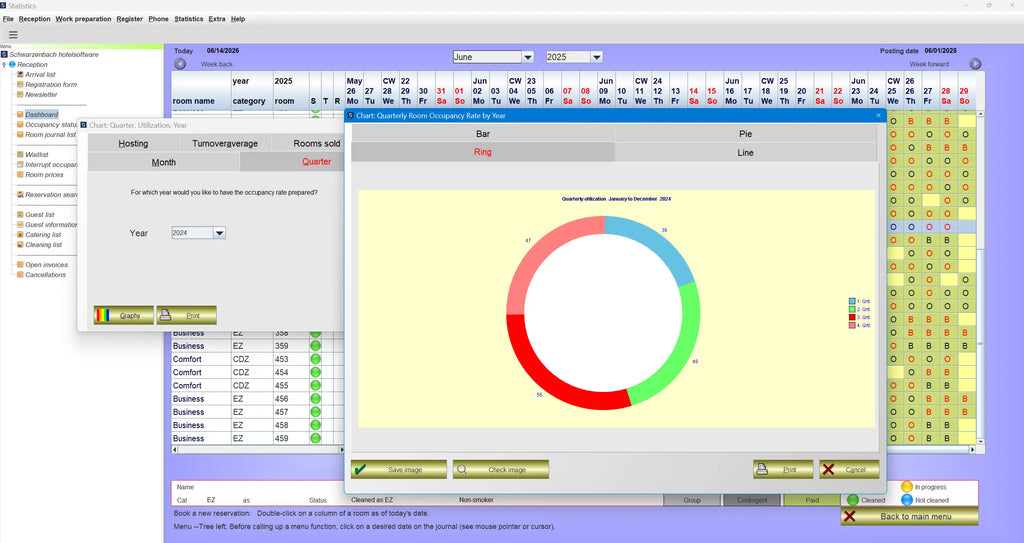Screen dimensions: 1024x543
Task: Open the Statistics menu
Action: pyautogui.click(x=189, y=19)
